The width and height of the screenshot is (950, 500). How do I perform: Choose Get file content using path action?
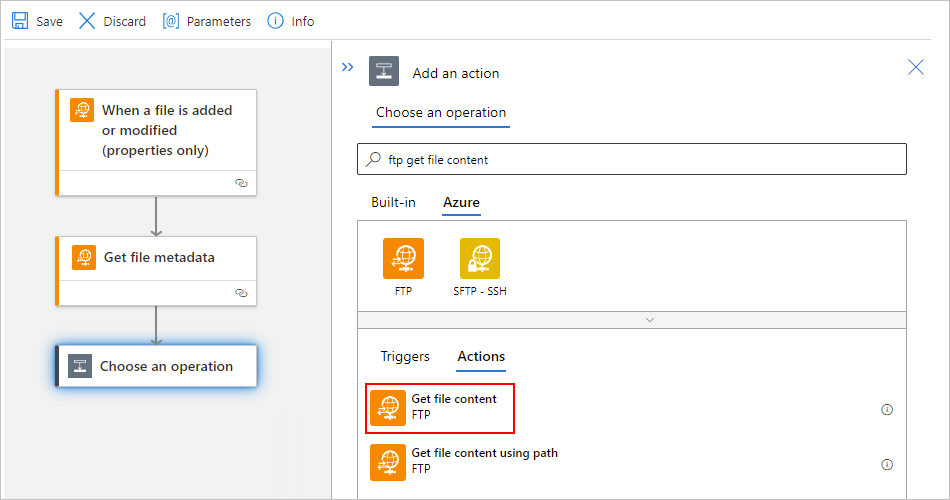click(x=464, y=462)
